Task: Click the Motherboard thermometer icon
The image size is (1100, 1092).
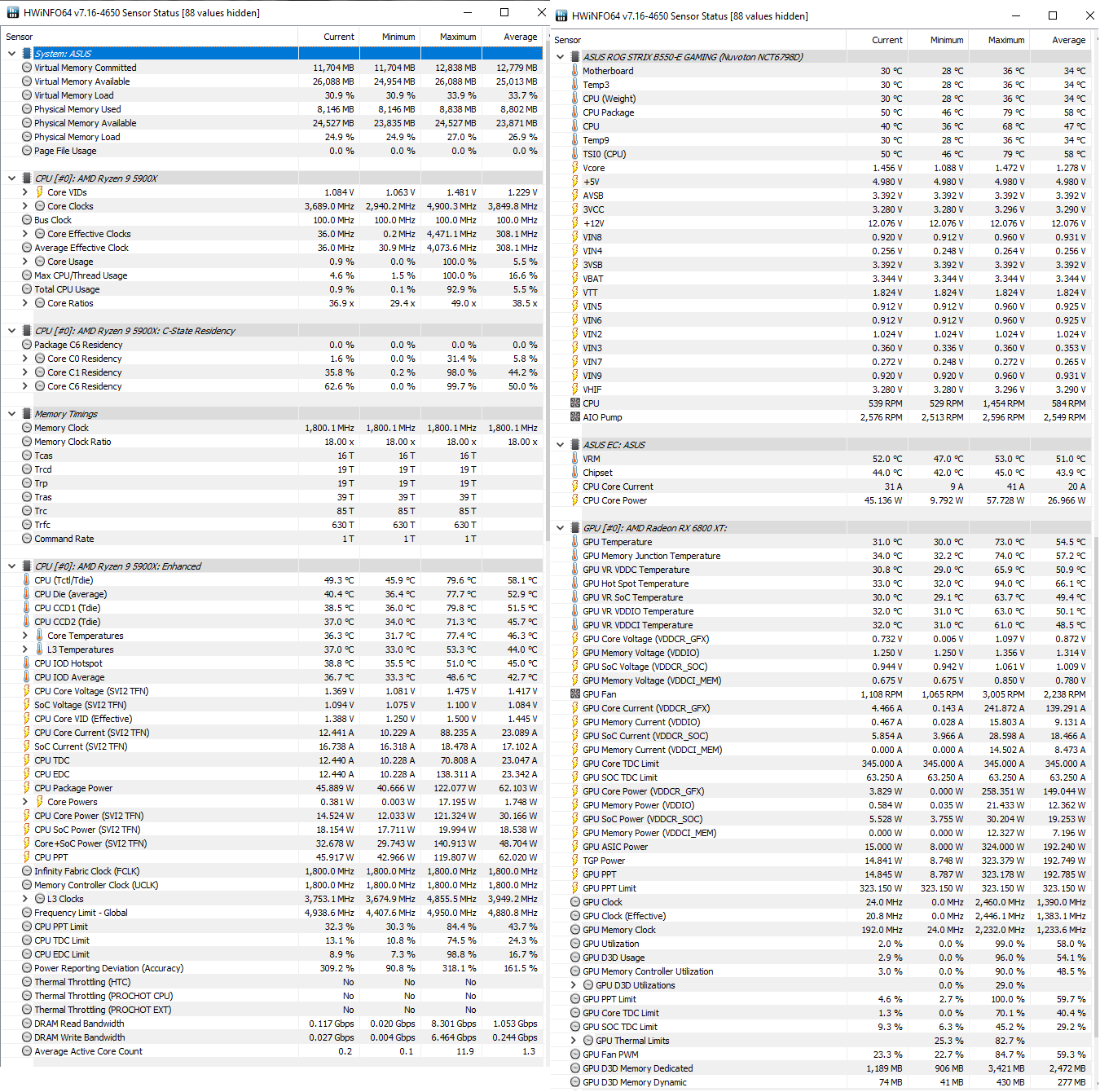Action: pyautogui.click(x=575, y=71)
